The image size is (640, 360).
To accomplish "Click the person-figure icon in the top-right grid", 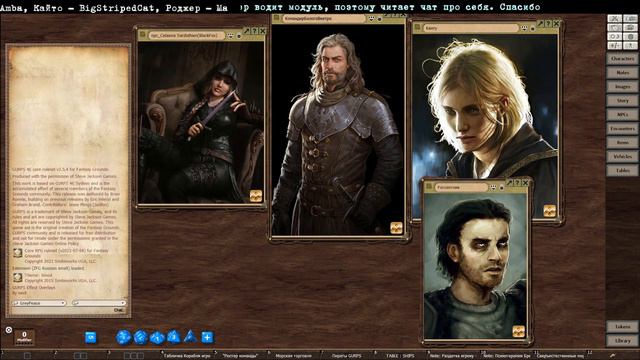I will (631, 46).
